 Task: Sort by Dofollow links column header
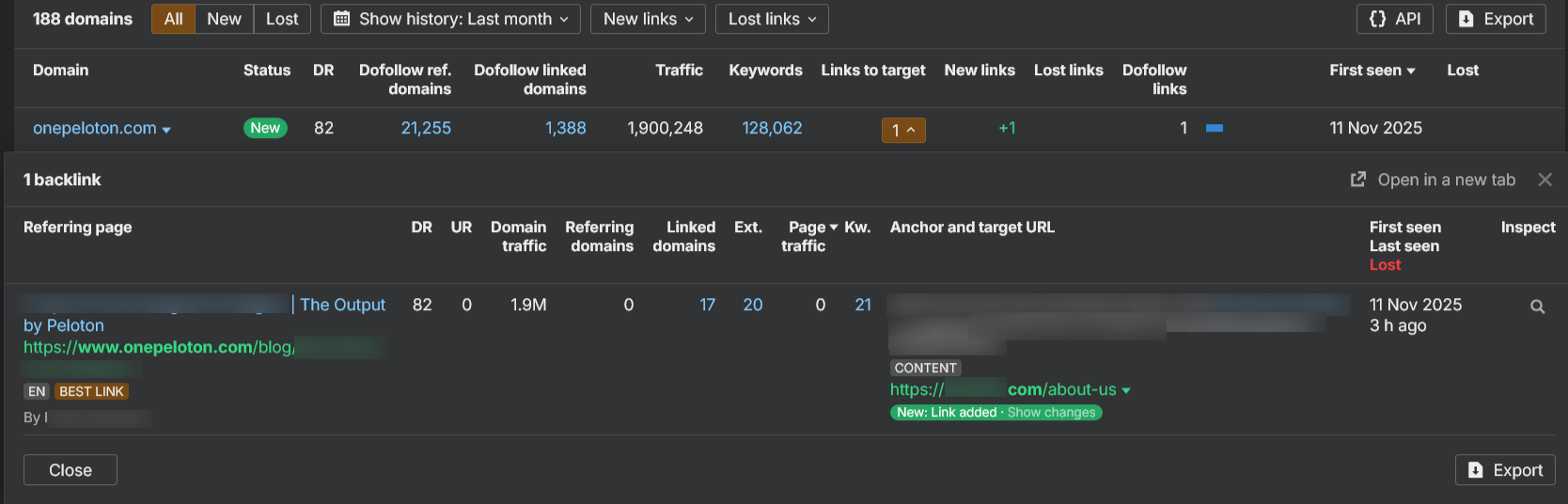1154,79
